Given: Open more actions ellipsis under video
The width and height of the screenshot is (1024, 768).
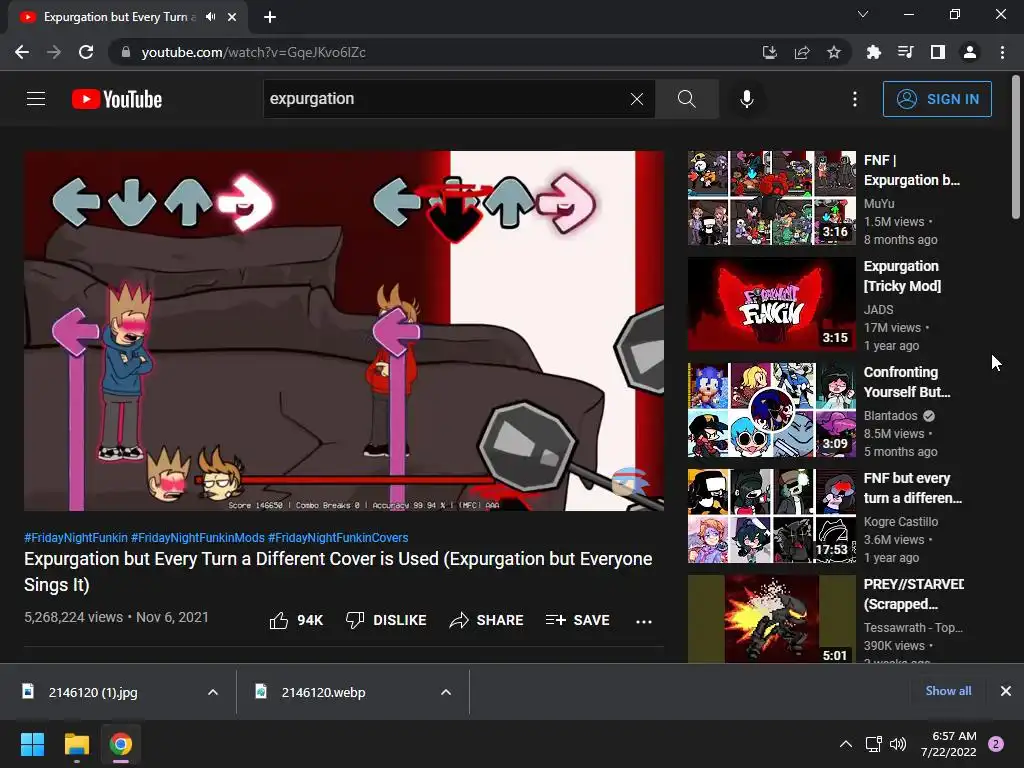Looking at the screenshot, I should pyautogui.click(x=644, y=621).
